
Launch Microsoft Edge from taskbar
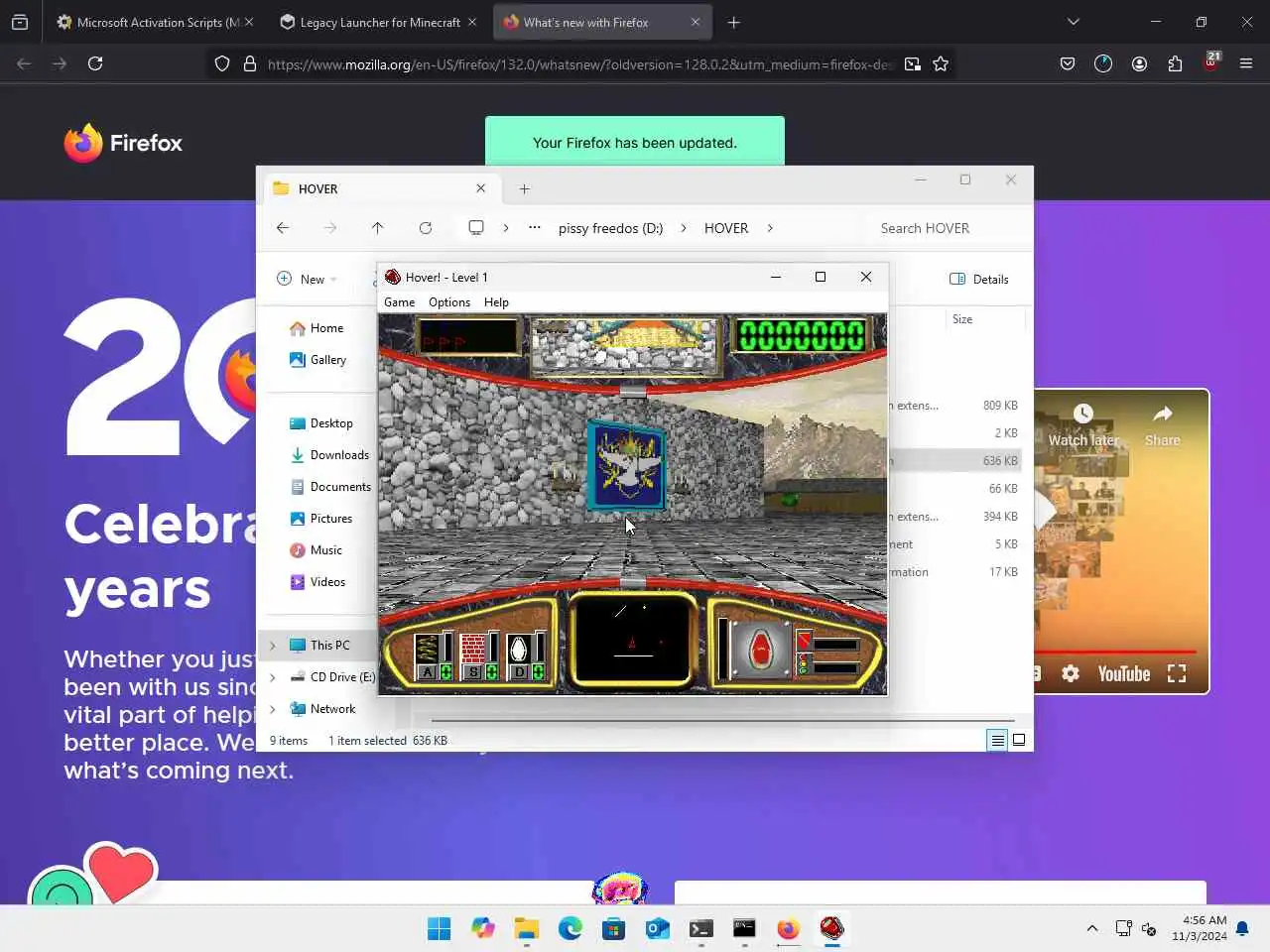coord(570,928)
